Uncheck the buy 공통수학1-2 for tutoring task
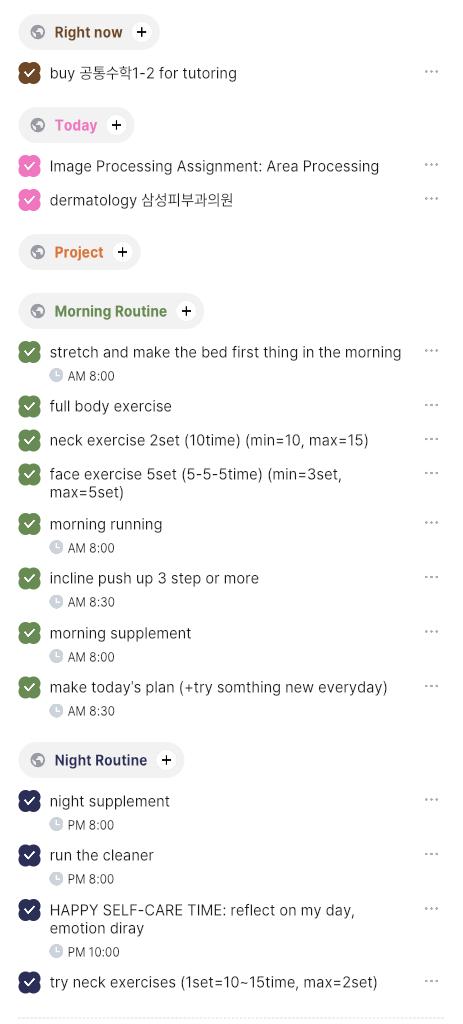The image size is (463, 1024). (29, 73)
